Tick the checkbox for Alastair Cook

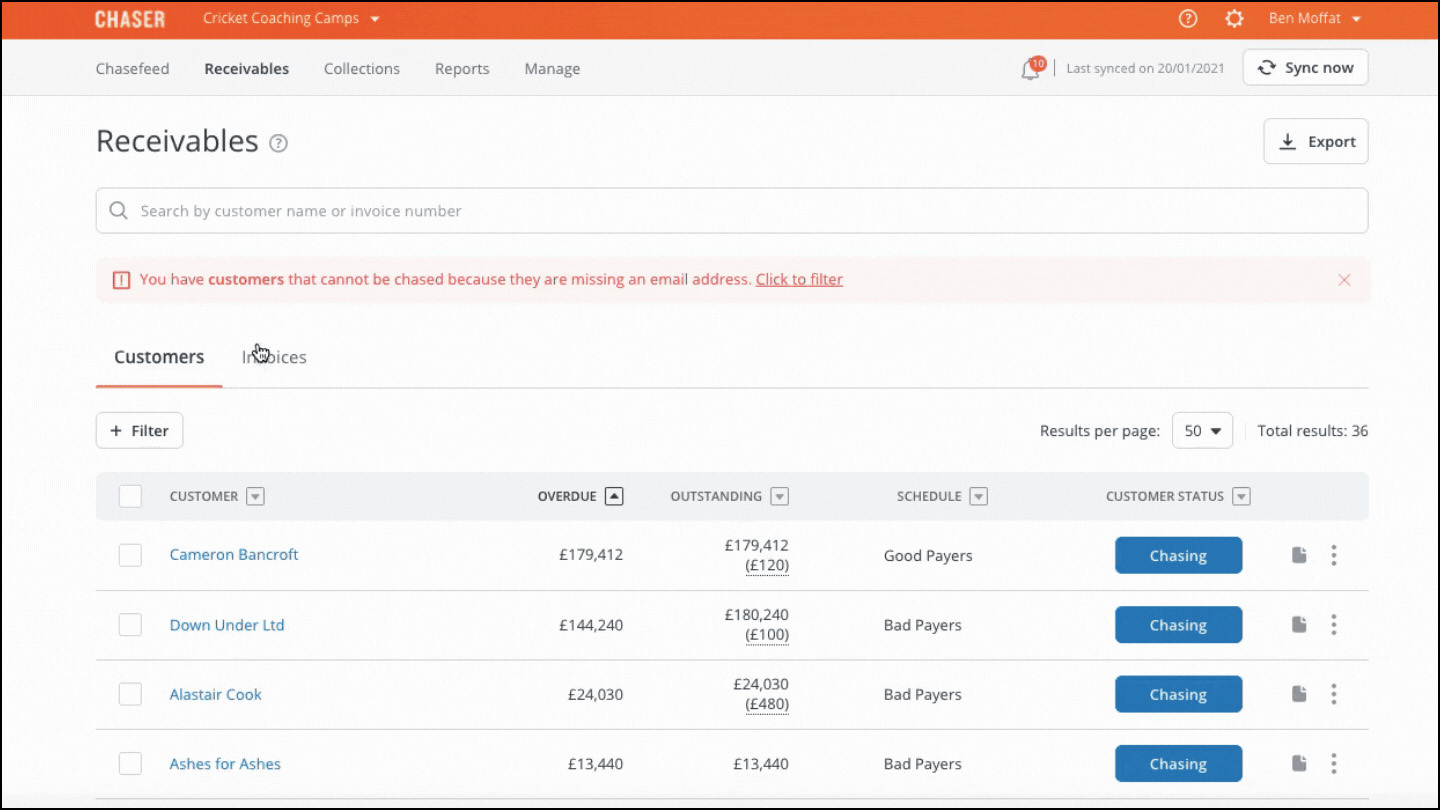coord(130,694)
